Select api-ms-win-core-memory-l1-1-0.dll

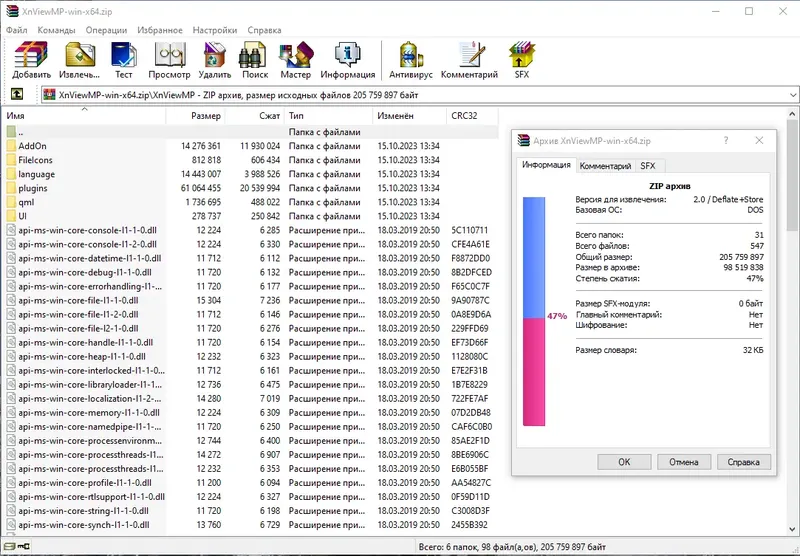(x=250, y=412)
